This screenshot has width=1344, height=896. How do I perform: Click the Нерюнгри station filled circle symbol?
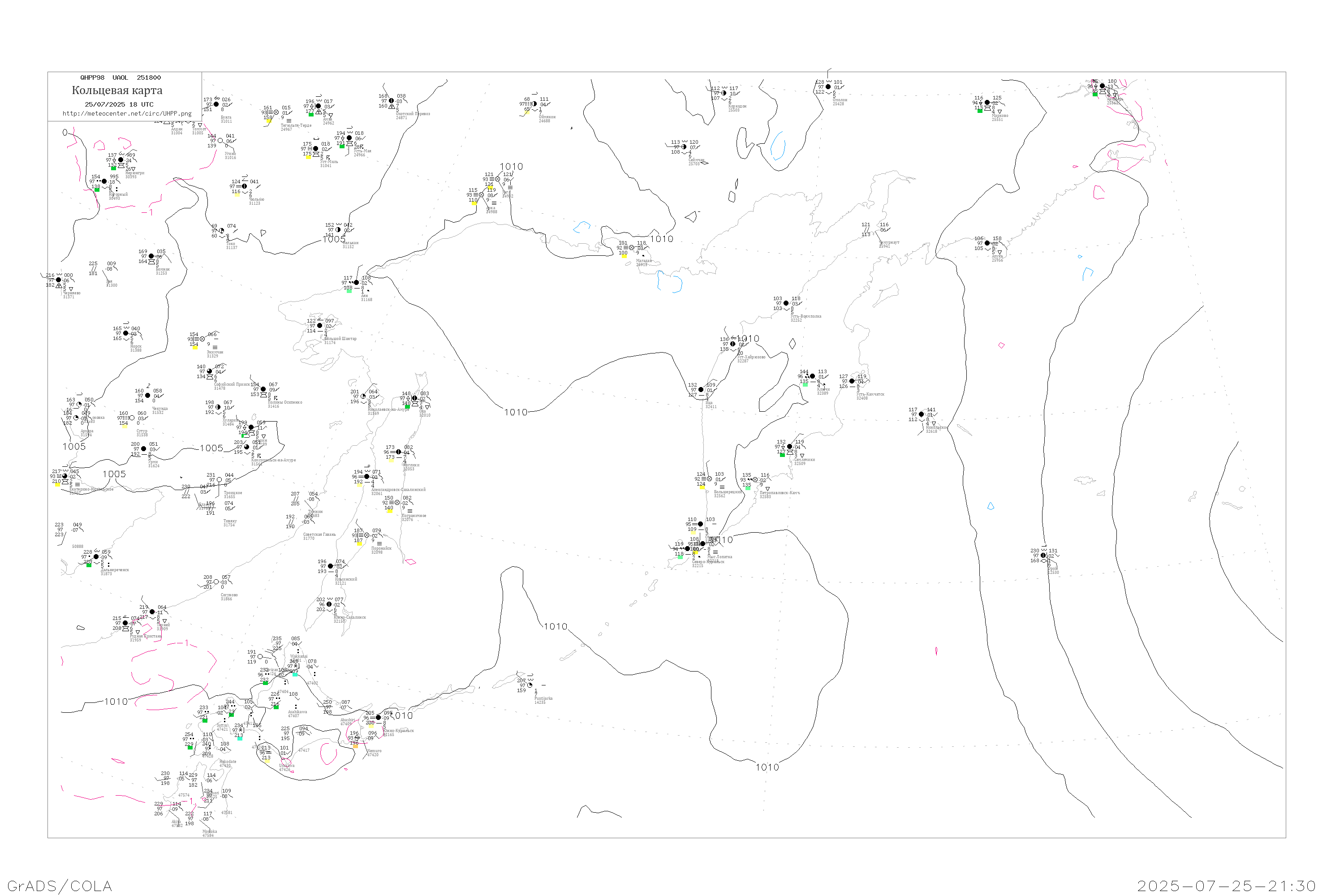pyautogui.click(x=121, y=160)
